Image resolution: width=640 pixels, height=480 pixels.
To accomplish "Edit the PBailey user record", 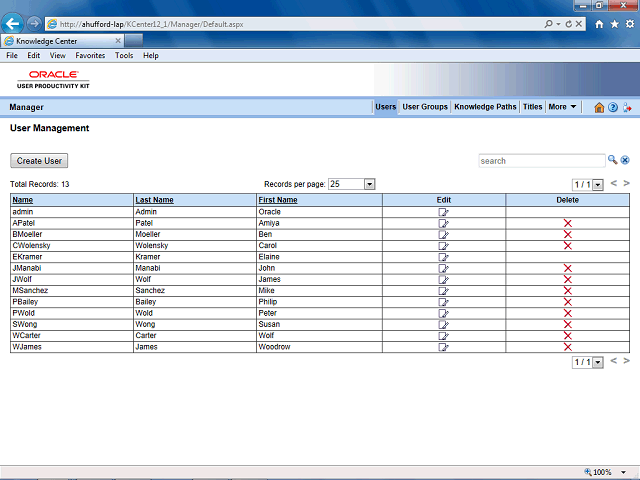I will point(443,302).
